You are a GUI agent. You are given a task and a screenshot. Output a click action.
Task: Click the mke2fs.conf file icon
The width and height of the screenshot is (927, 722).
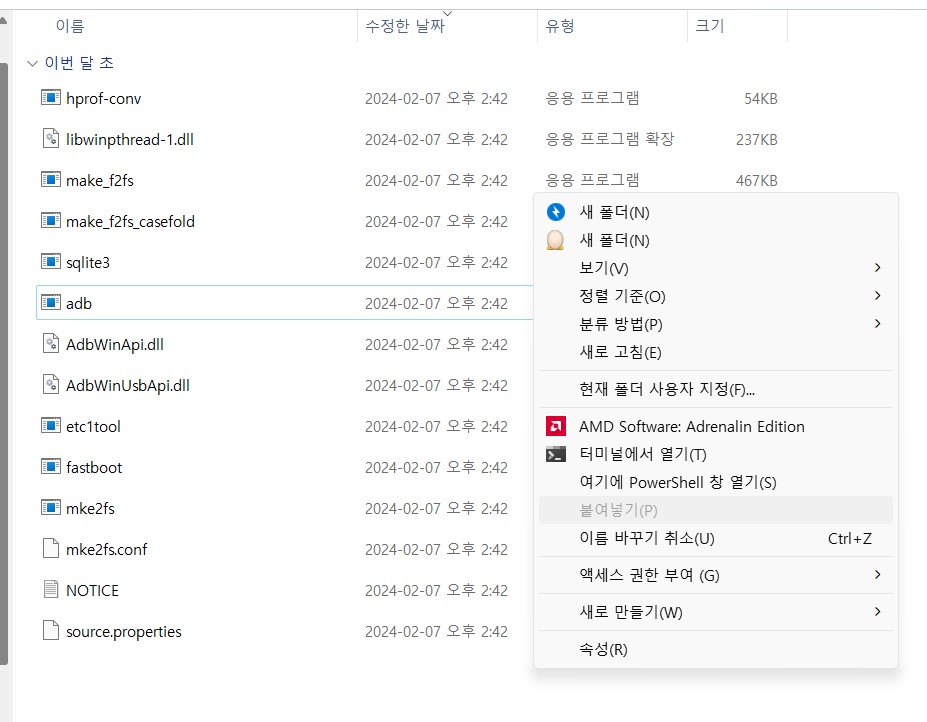[x=51, y=548]
